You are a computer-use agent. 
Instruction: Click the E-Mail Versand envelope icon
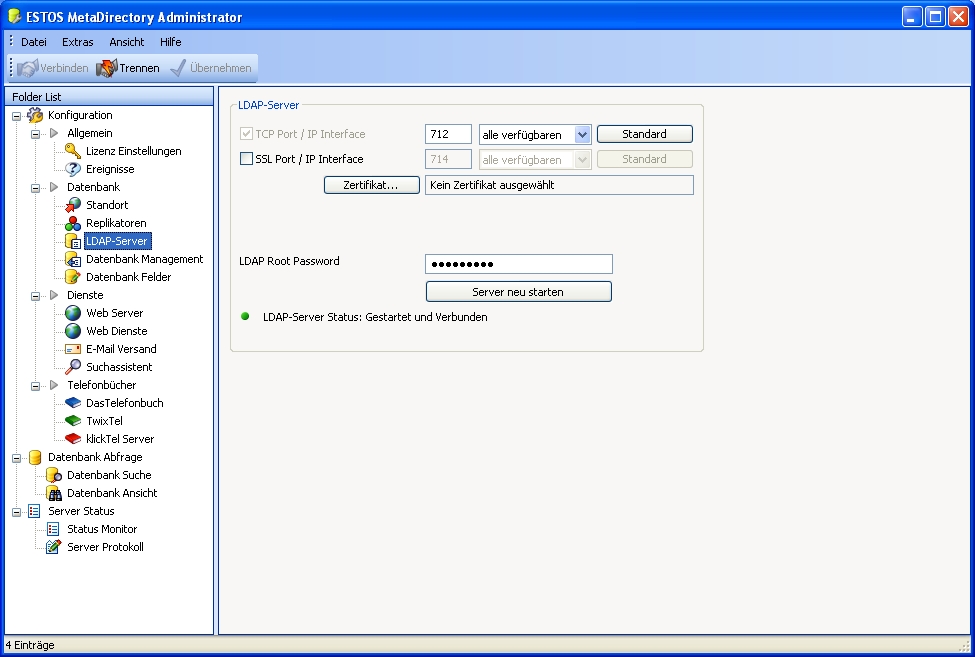73,349
